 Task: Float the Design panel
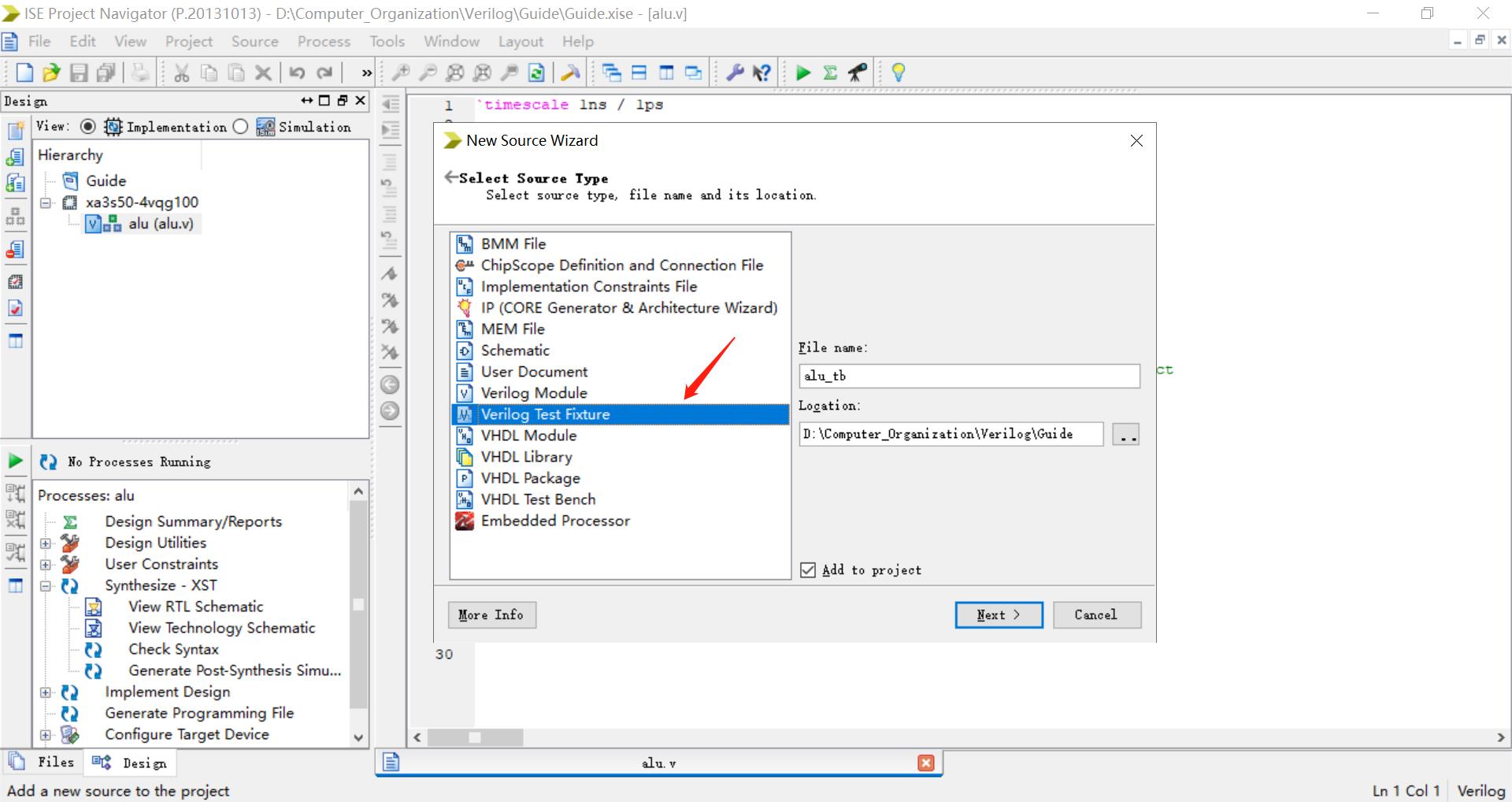coord(343,100)
